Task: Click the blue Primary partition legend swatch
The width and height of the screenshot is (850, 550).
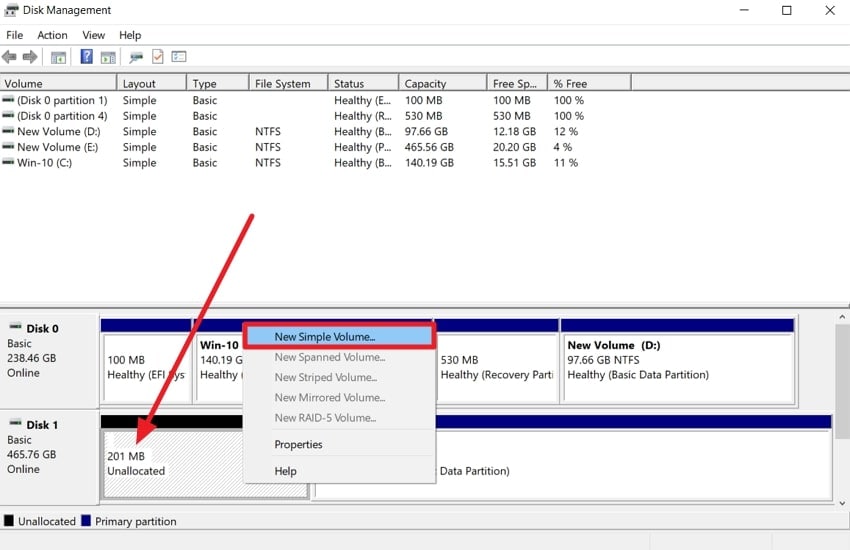Action: coord(86,521)
